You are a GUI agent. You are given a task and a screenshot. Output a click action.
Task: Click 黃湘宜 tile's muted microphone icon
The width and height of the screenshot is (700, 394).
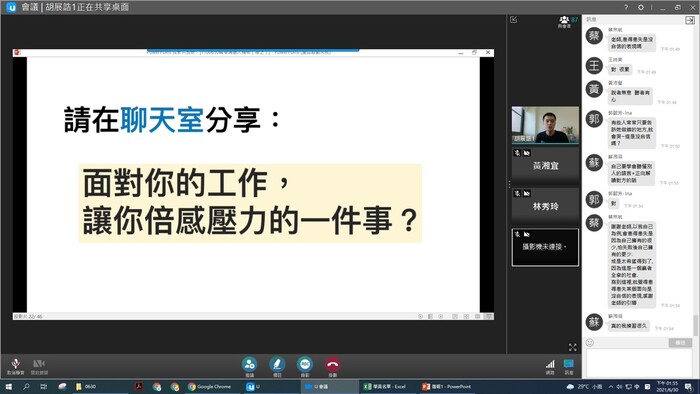(517, 153)
